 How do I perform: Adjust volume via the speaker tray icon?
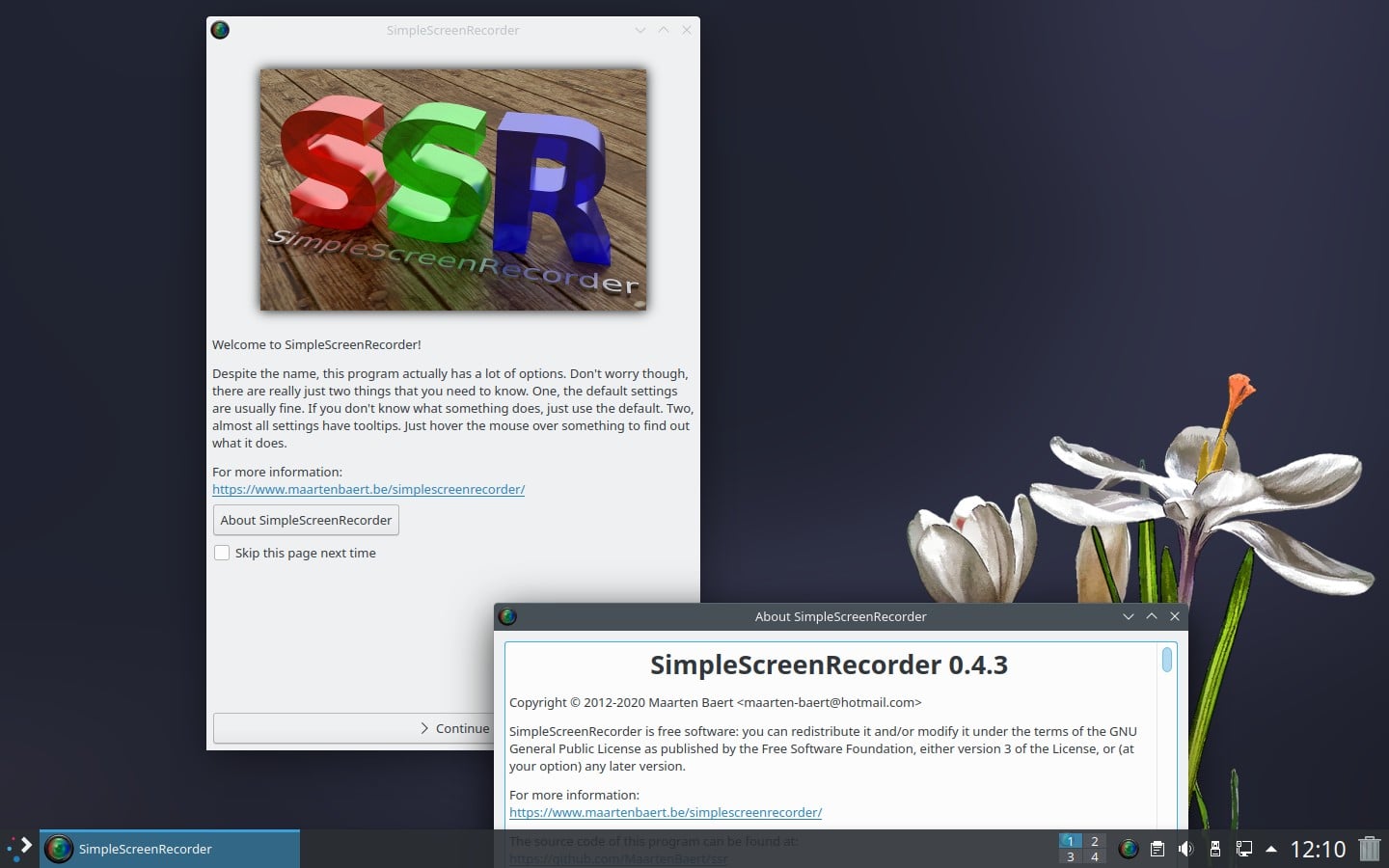[x=1185, y=849]
